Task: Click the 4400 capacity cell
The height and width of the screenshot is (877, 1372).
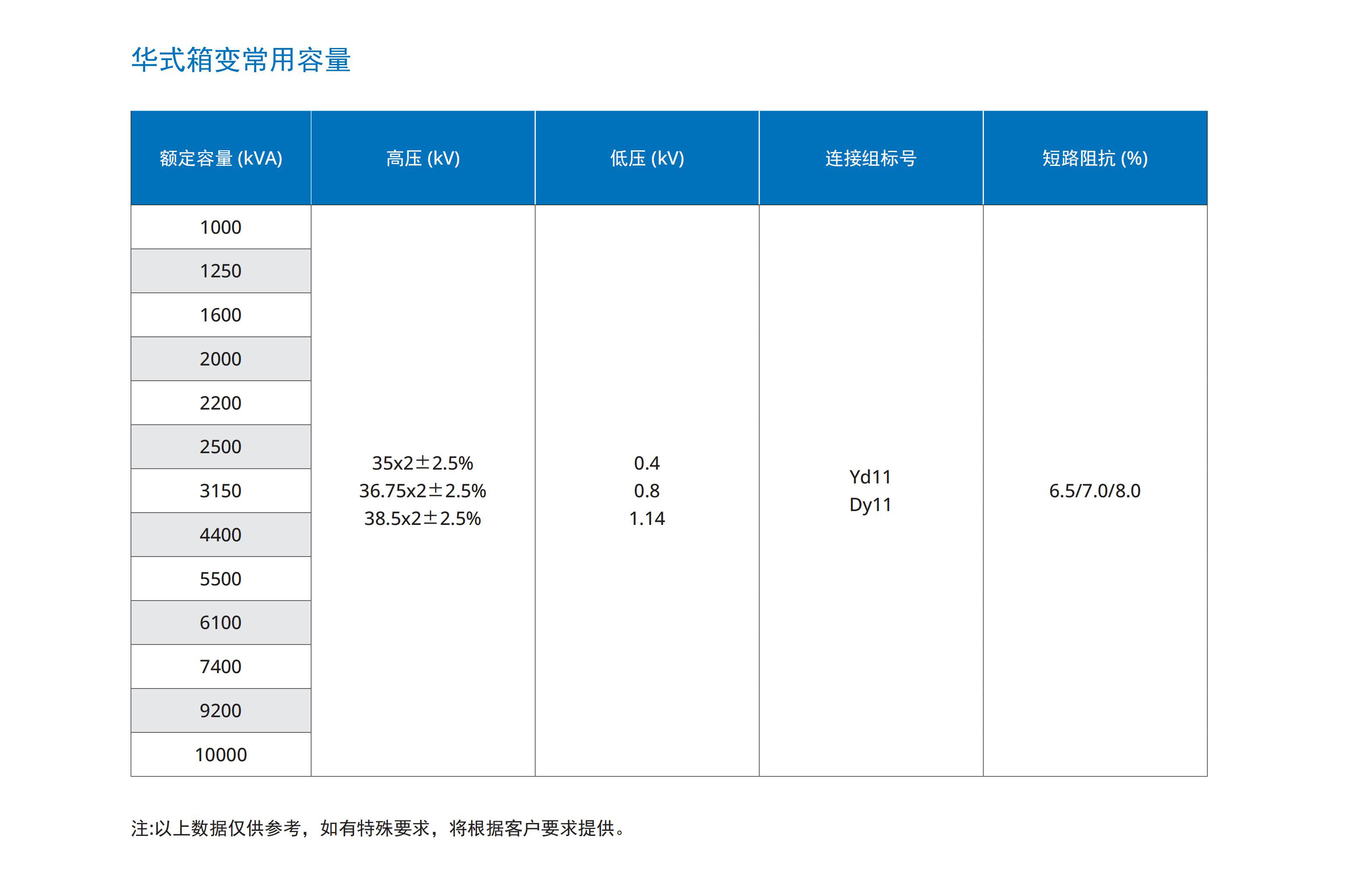Action: pyautogui.click(x=221, y=535)
